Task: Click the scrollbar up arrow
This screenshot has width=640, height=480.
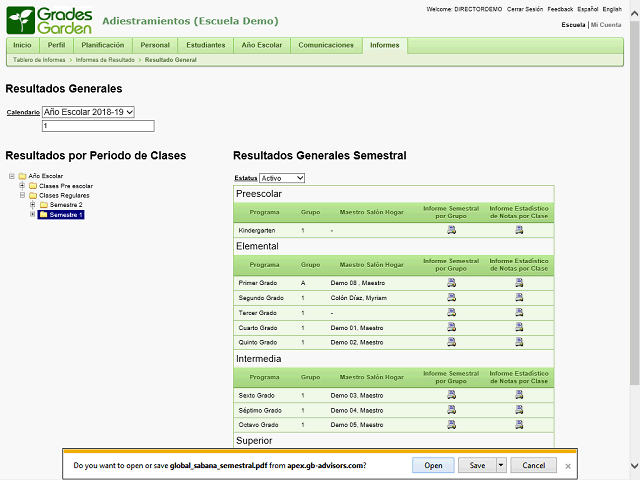Action: tap(634, 13)
